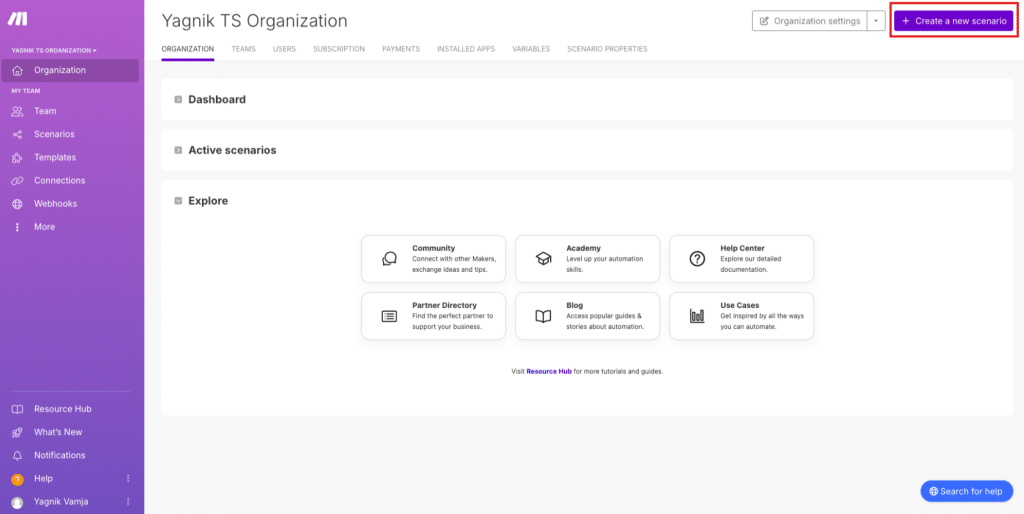Expand the Active scenarios section
The image size is (1024, 514).
point(178,150)
